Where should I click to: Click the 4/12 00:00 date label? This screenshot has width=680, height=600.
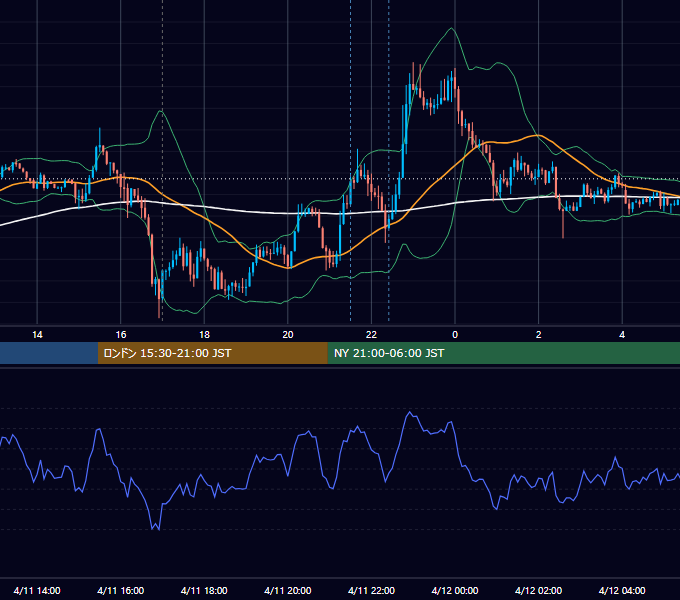[455, 590]
